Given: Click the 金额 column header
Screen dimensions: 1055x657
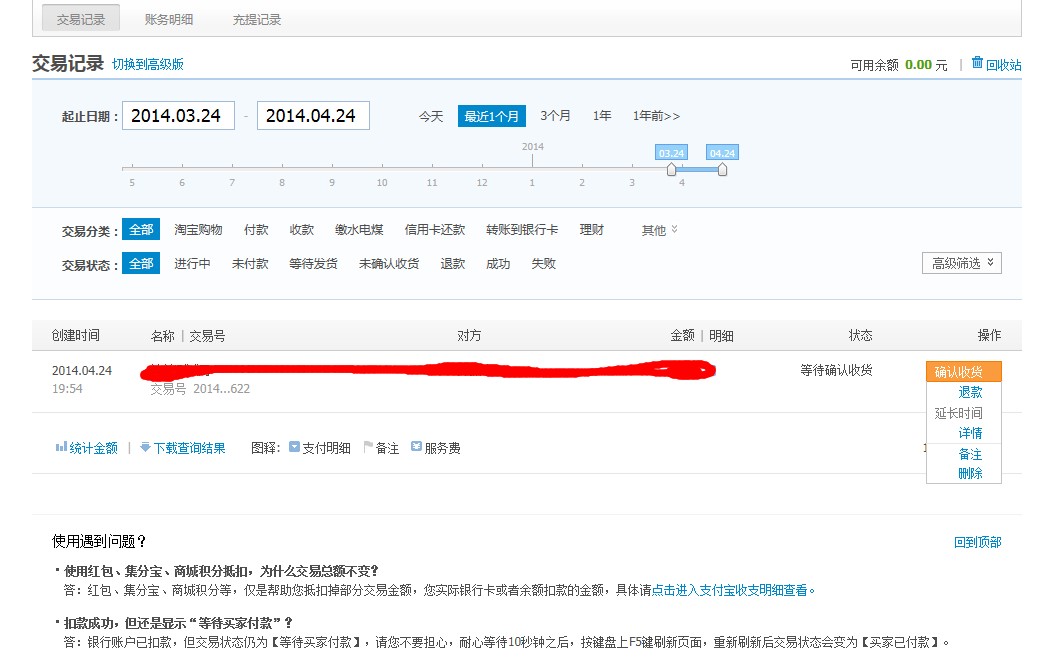Looking at the screenshot, I should tap(682, 335).
